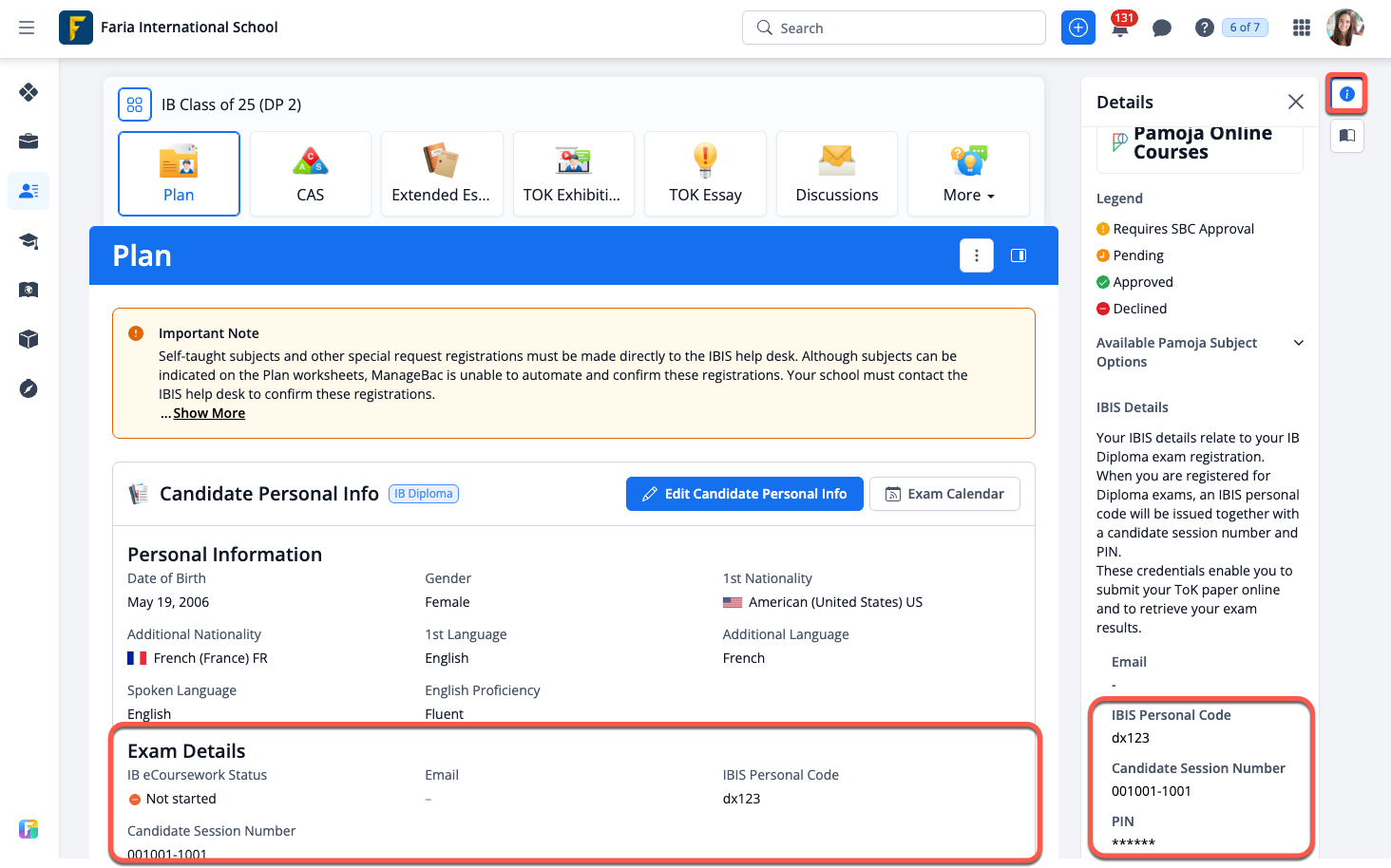Click the blue quick add plus button
Screen dimensions: 1391x868
click(1078, 28)
